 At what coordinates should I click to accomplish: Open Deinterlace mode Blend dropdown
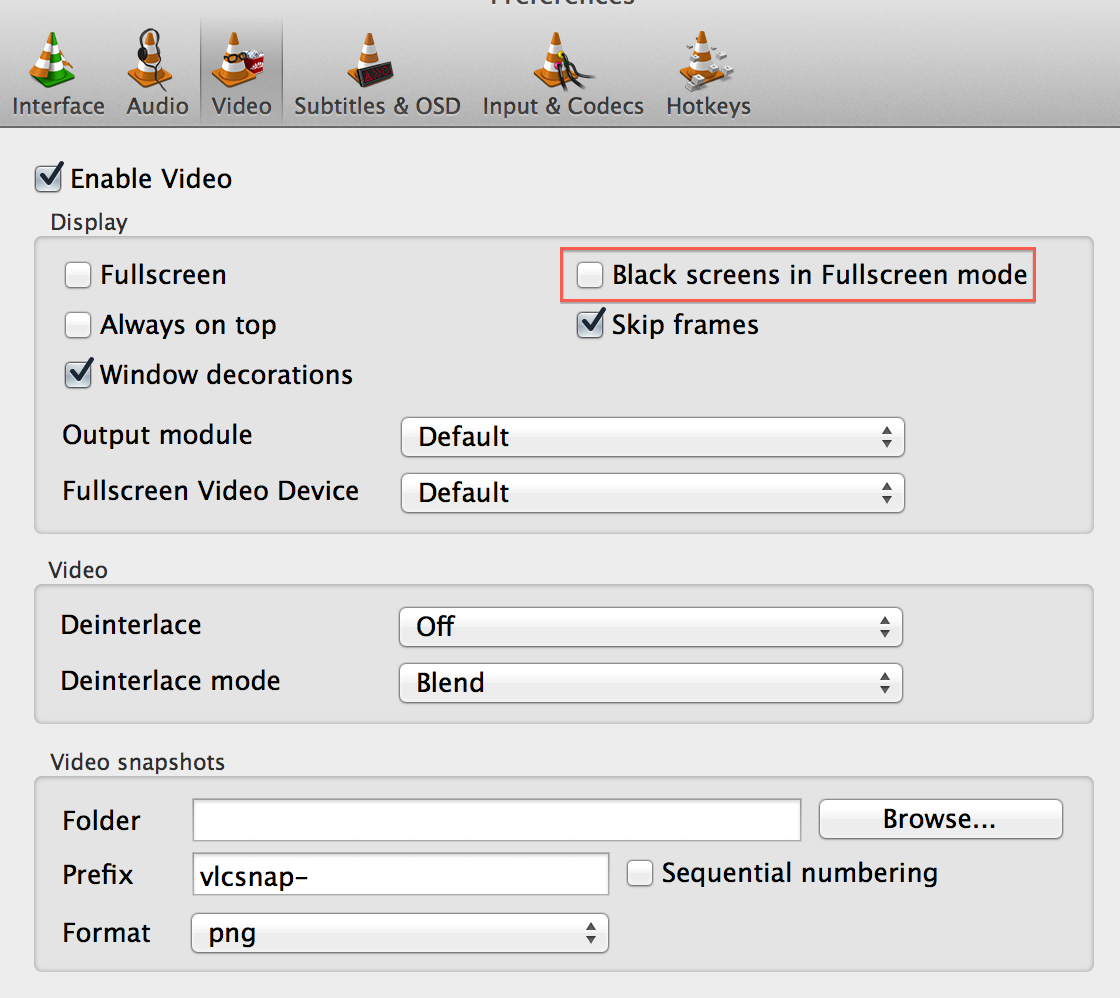coord(651,683)
